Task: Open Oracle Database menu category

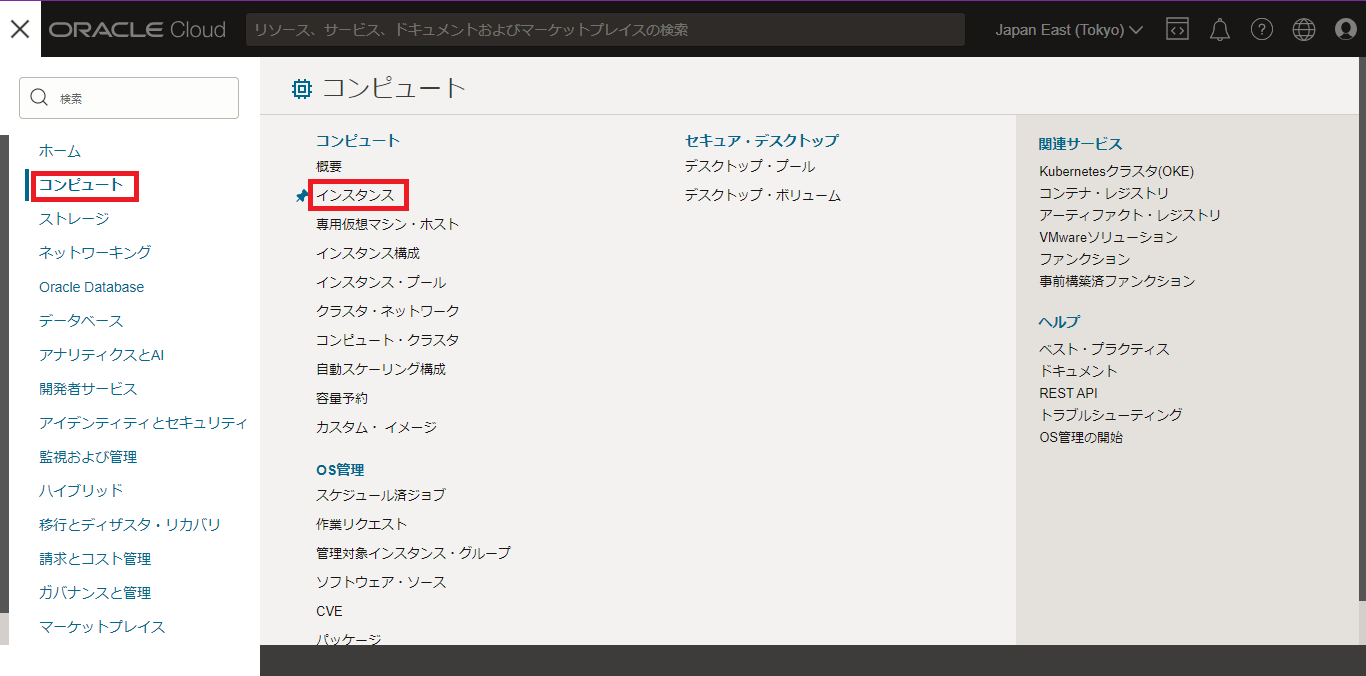Action: pos(91,287)
